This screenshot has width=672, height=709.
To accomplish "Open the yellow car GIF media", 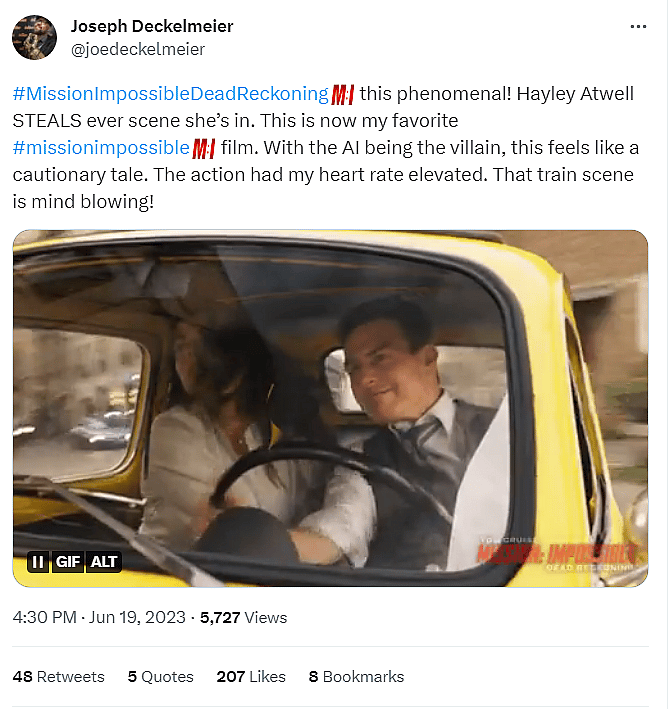I will [x=330, y=400].
